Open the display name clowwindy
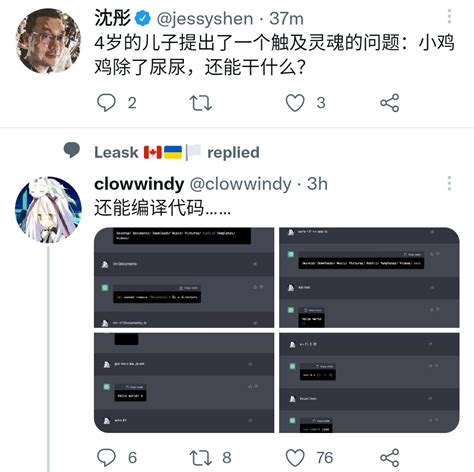 tap(139, 184)
